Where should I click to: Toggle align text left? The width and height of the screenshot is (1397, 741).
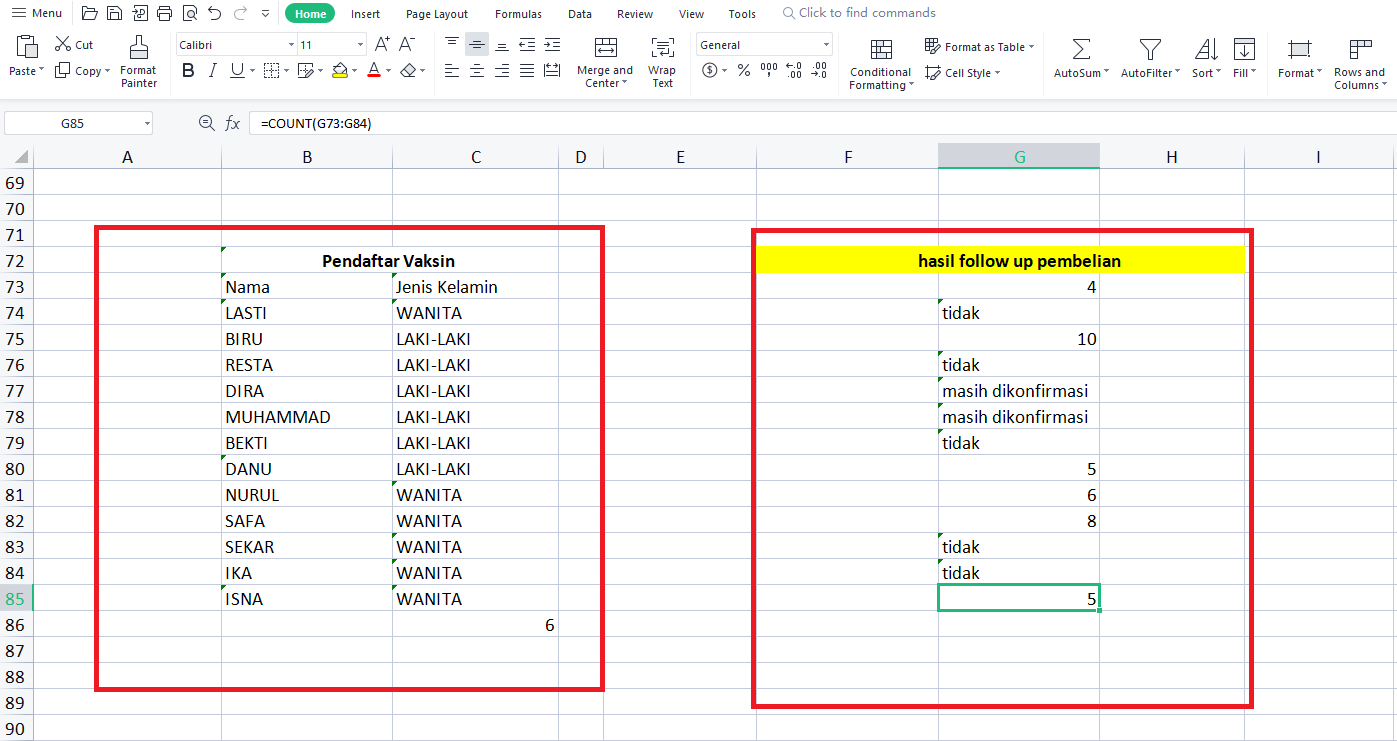pyautogui.click(x=452, y=70)
